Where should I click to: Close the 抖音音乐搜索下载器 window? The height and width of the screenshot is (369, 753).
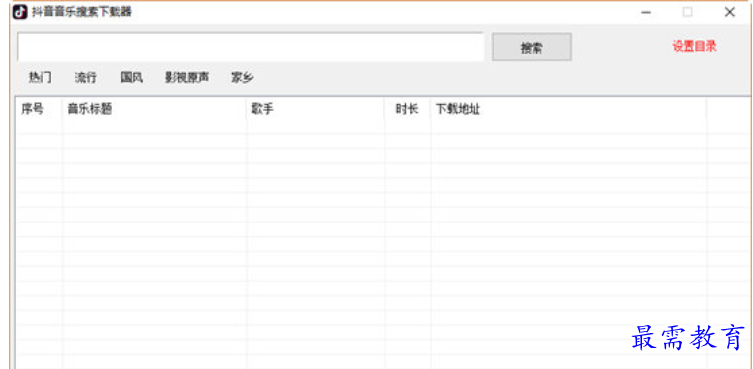click(729, 12)
